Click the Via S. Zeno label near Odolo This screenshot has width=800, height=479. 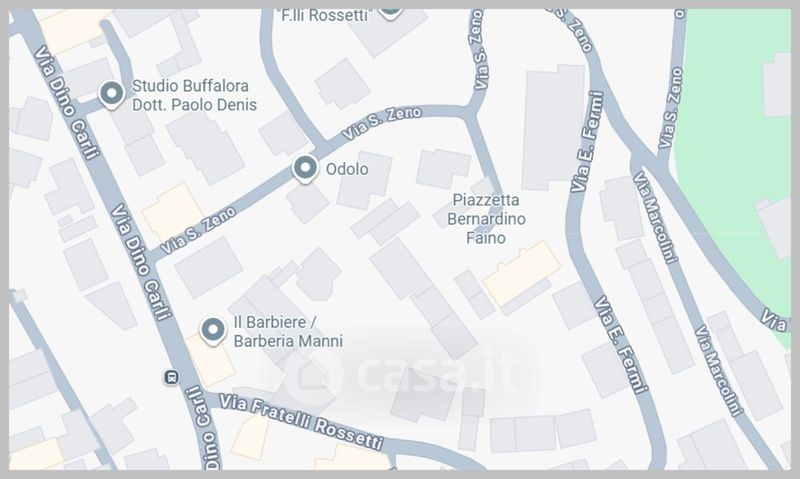(x=382, y=123)
